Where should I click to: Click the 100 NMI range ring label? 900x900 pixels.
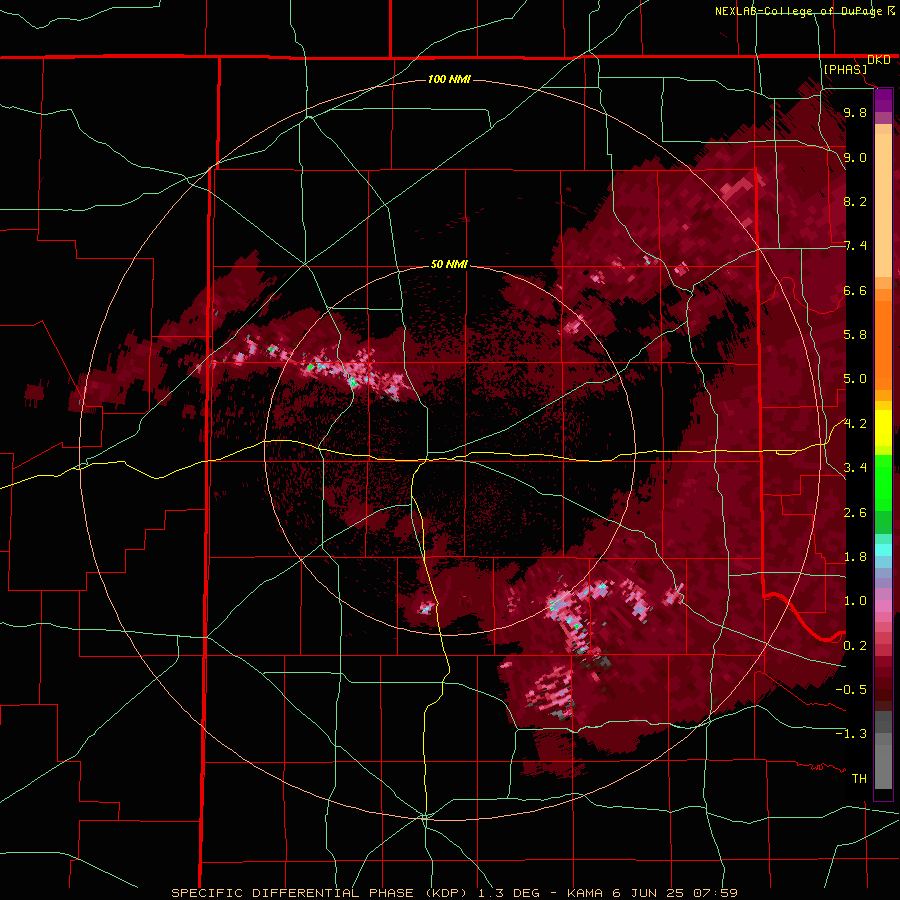pos(449,79)
